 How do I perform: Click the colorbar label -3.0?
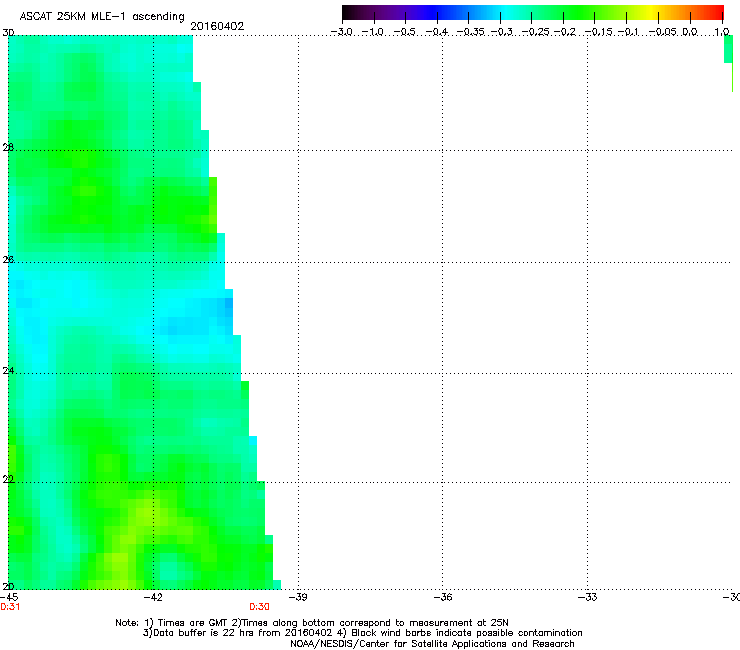341,32
